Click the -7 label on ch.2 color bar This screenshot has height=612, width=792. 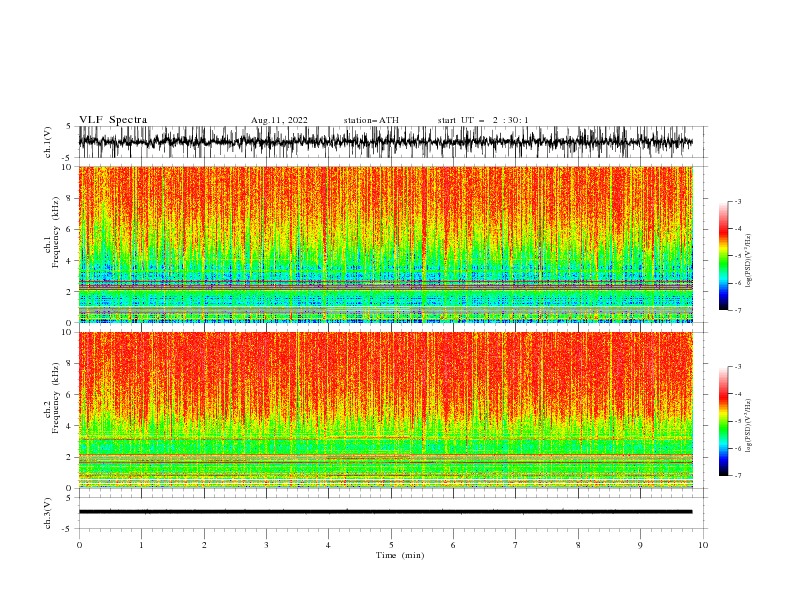point(737,476)
